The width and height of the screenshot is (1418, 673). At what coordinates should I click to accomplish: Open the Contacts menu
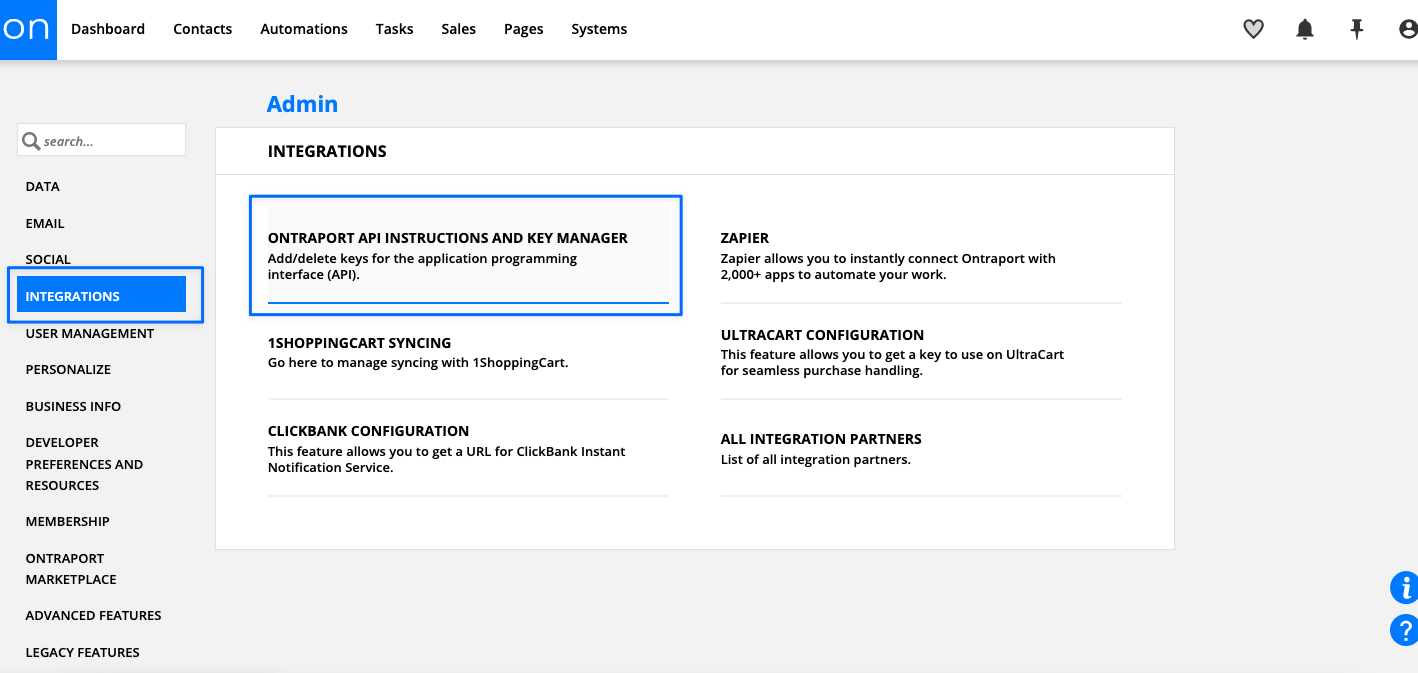click(x=202, y=29)
